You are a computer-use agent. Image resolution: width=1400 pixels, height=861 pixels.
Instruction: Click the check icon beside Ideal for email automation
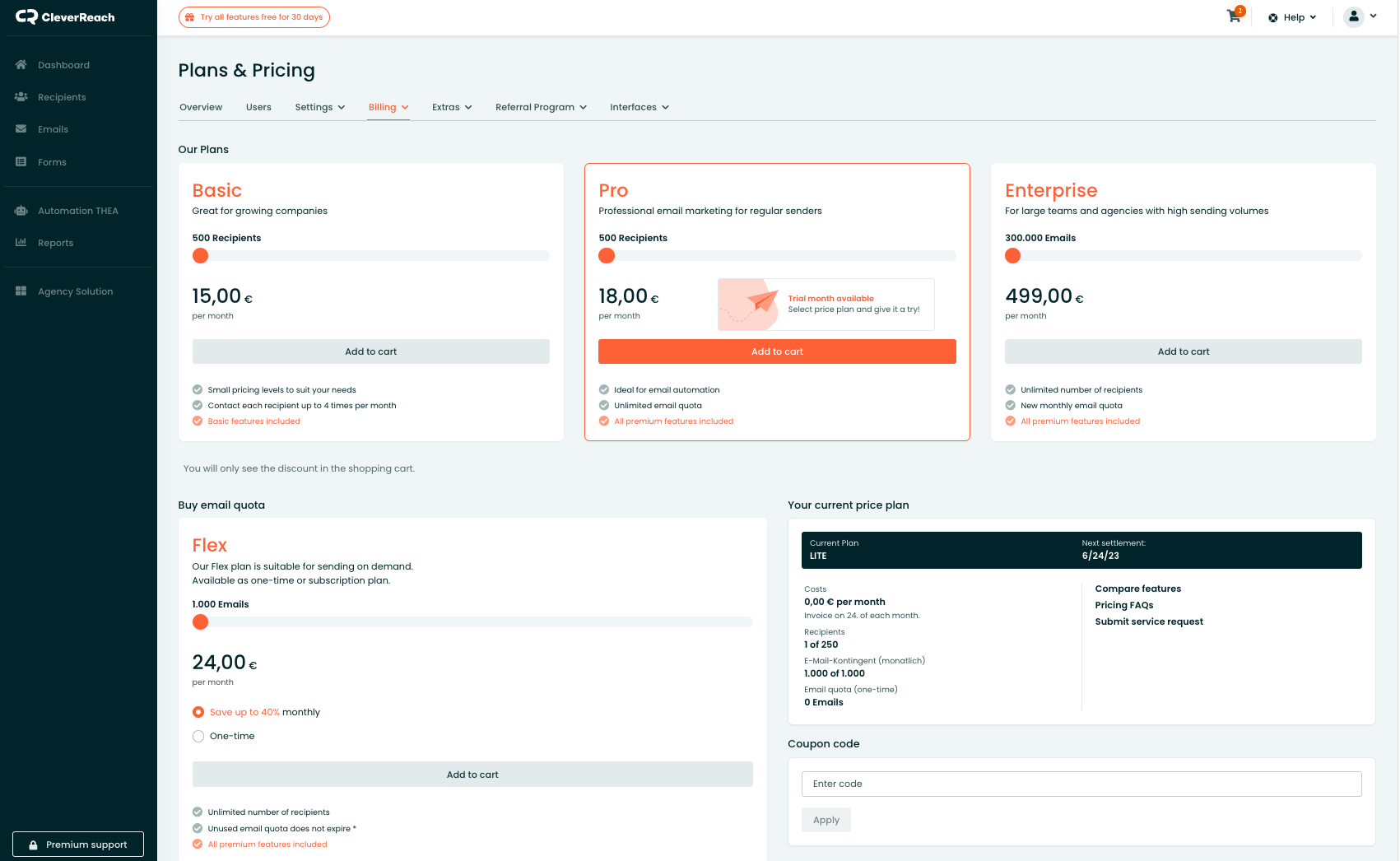604,390
